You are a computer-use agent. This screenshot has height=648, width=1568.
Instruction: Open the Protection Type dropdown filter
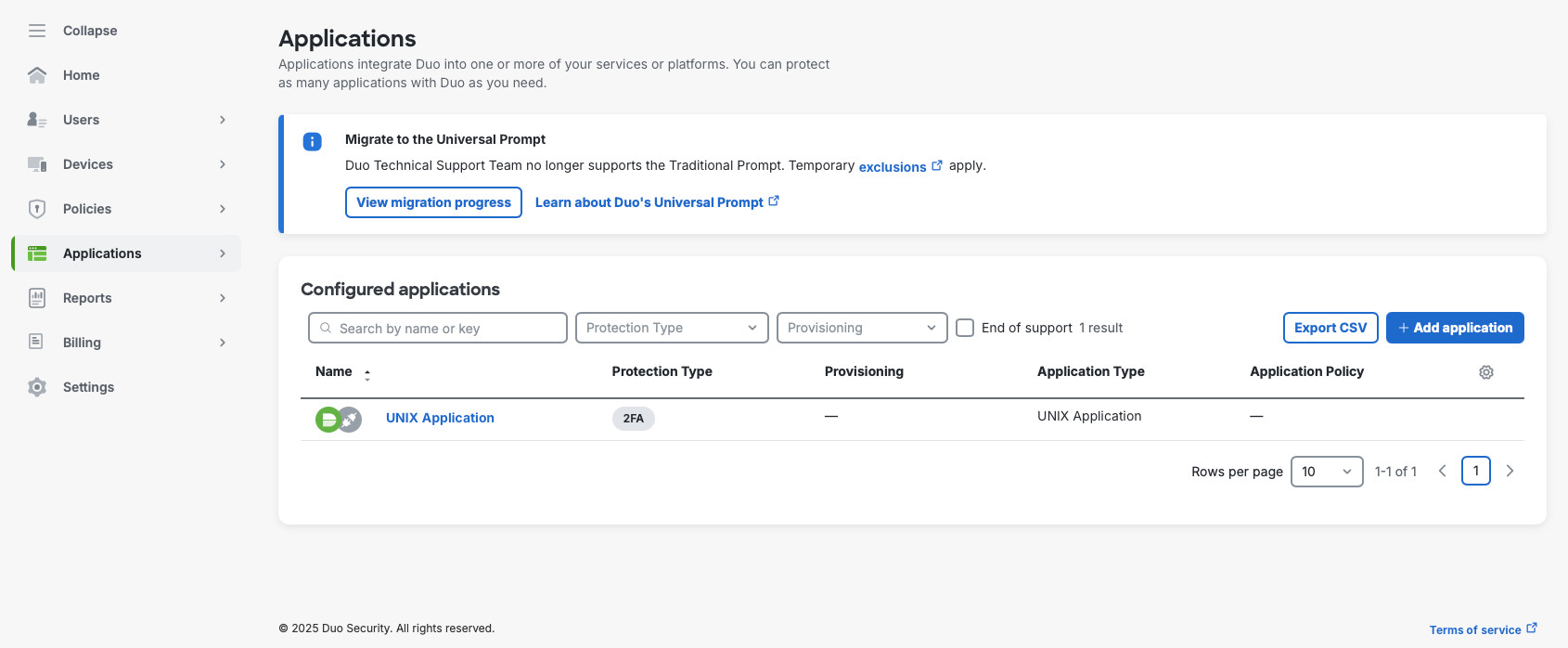(672, 328)
